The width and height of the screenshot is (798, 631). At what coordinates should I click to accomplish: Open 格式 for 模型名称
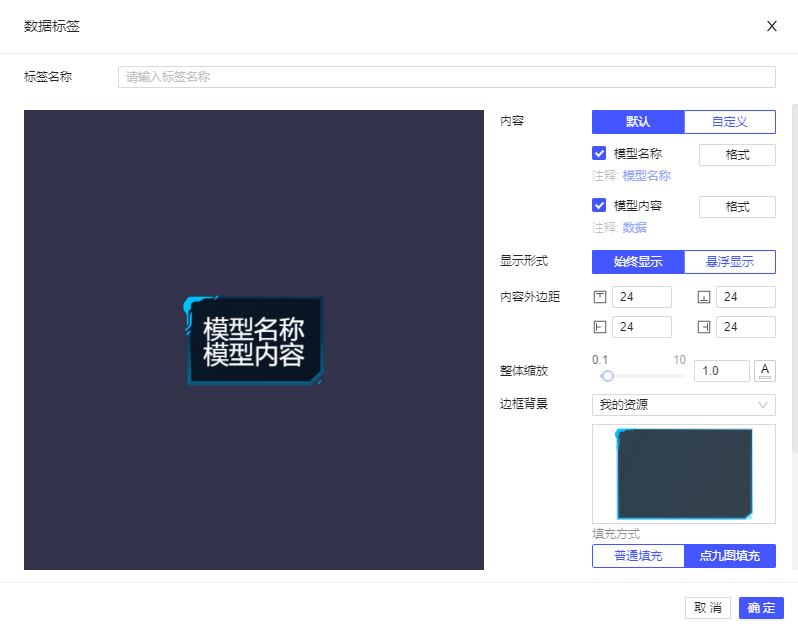click(x=737, y=155)
